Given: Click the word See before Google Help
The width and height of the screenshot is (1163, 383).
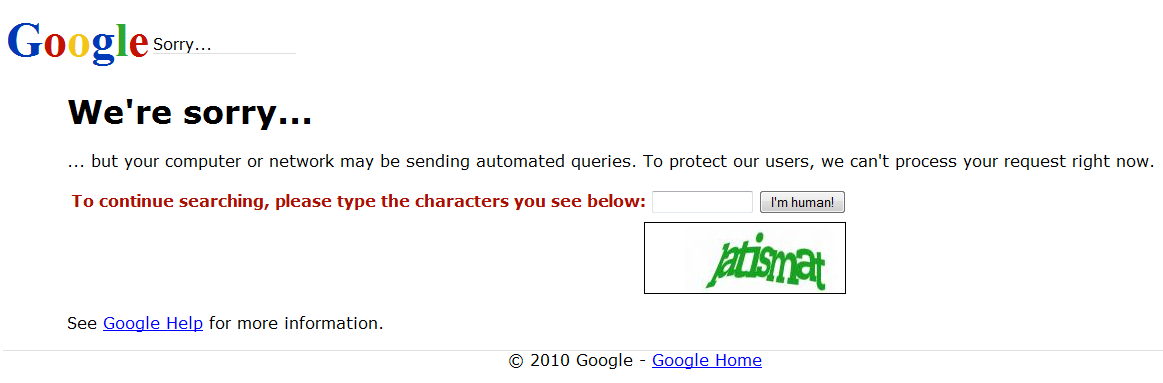Looking at the screenshot, I should pyautogui.click(x=82, y=324).
